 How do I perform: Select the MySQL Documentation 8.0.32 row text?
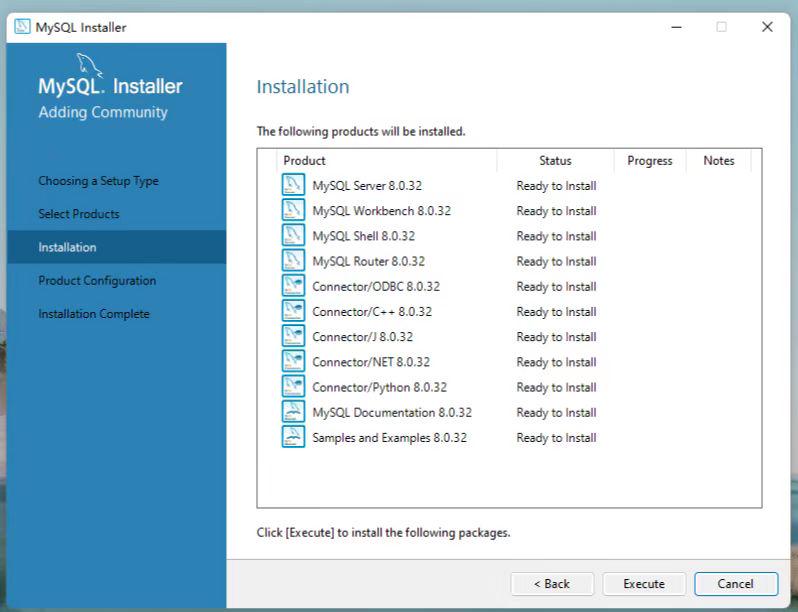(392, 413)
